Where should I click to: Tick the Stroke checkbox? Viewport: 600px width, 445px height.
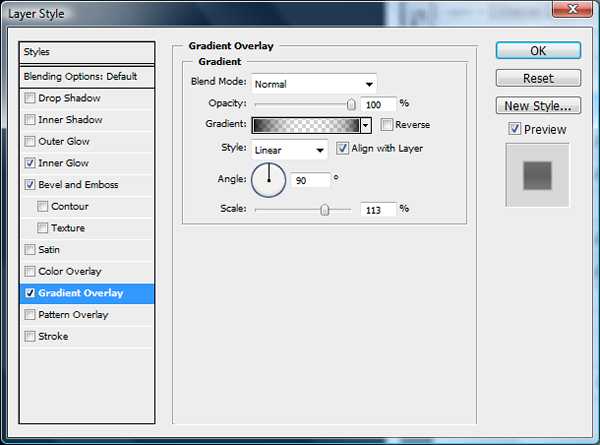[x=29, y=336]
